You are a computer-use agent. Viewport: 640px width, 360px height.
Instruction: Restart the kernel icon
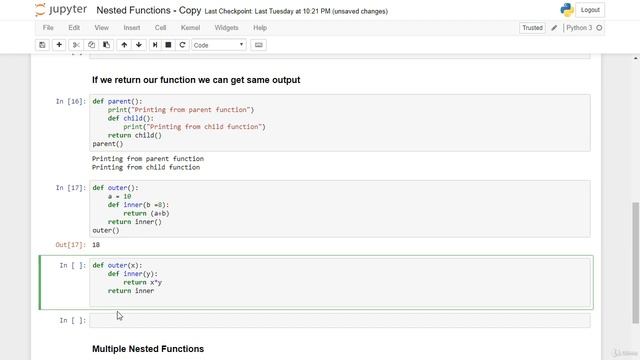[x=182, y=45]
